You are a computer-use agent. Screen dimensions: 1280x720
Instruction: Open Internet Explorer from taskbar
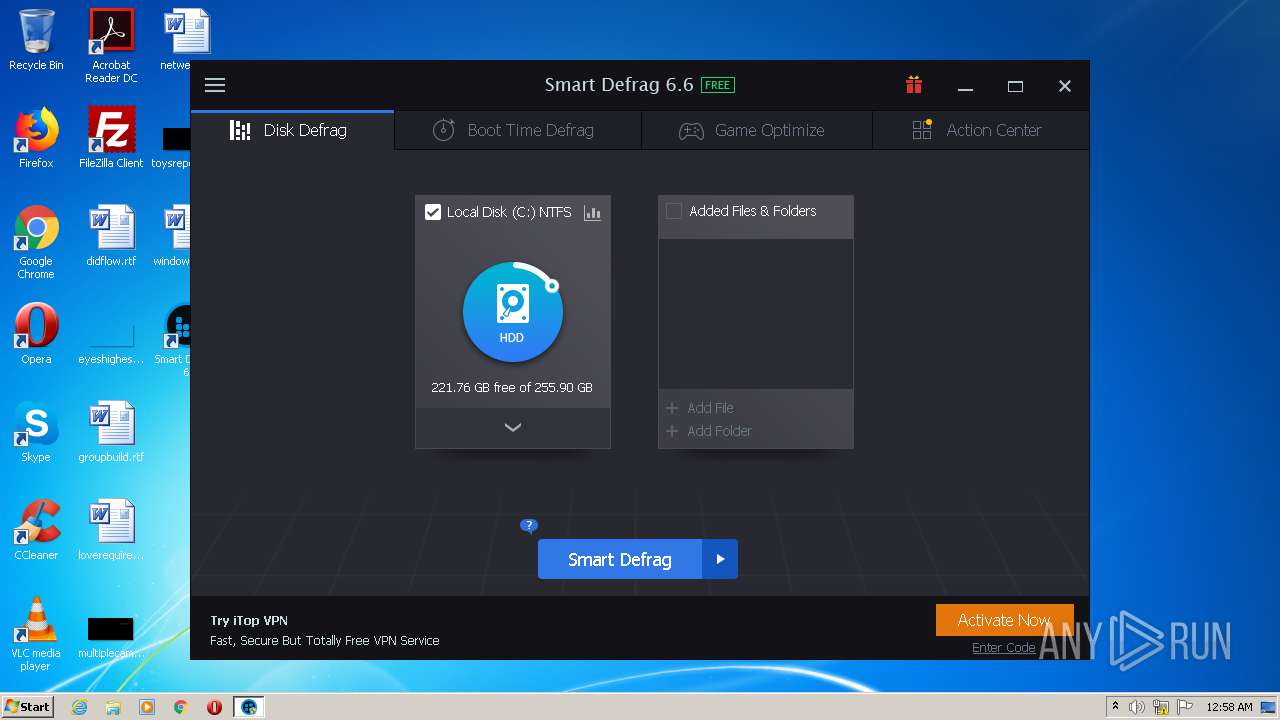pyautogui.click(x=80, y=707)
